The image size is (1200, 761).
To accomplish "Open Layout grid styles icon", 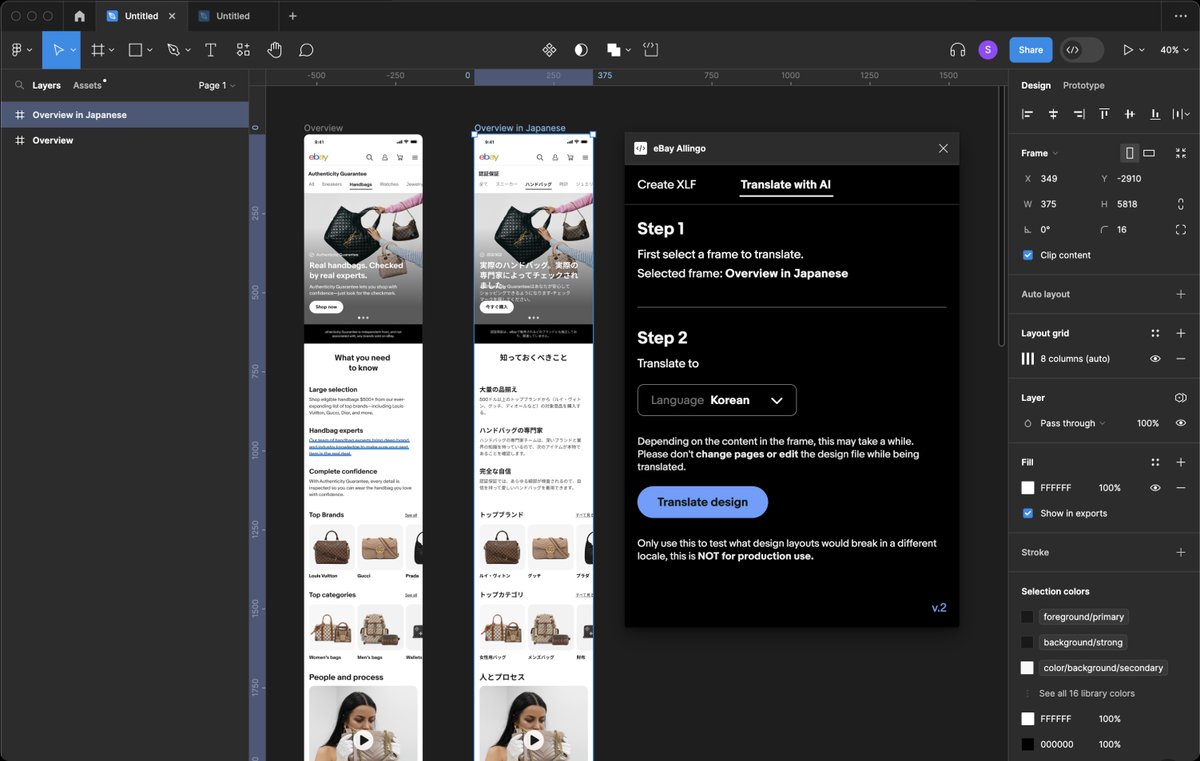I will [1155, 333].
